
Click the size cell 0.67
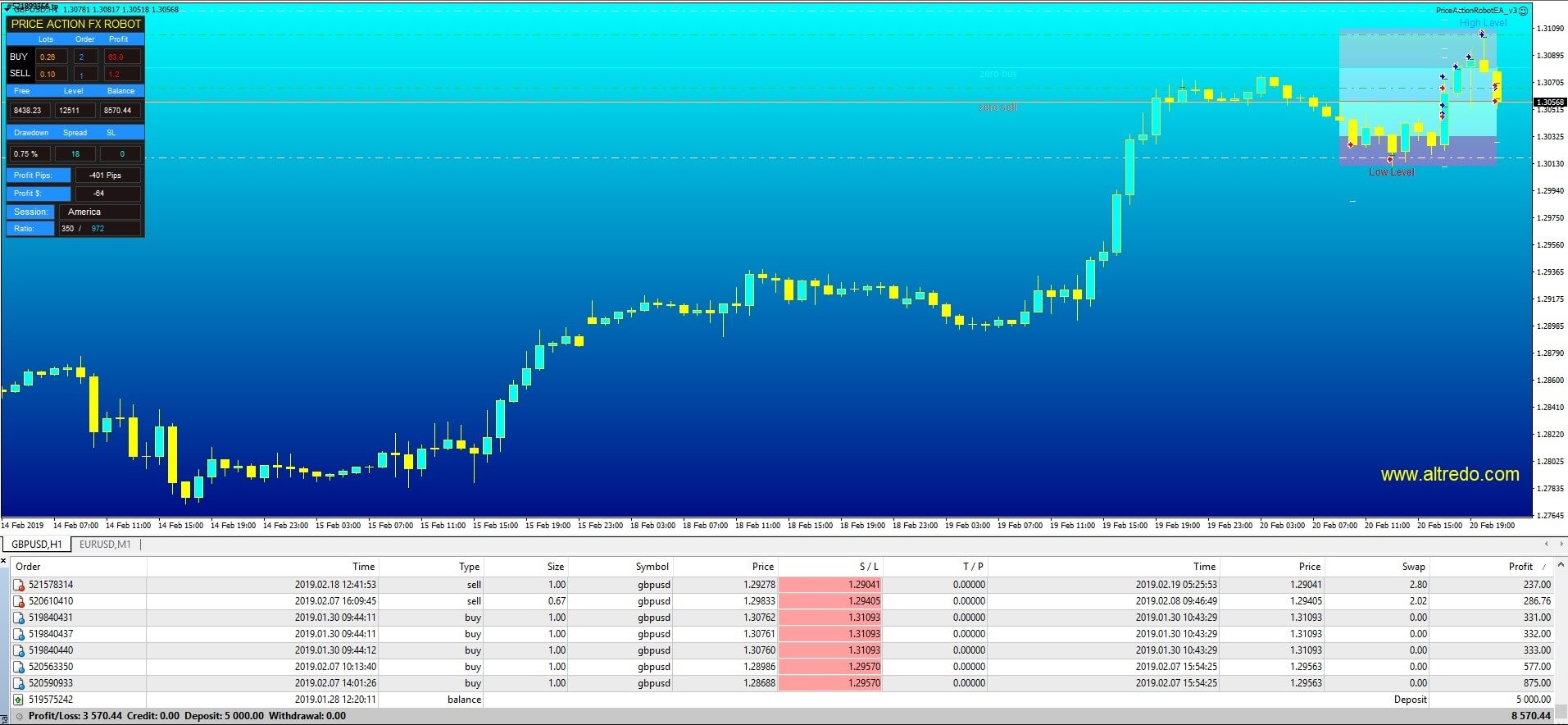pyautogui.click(x=557, y=601)
